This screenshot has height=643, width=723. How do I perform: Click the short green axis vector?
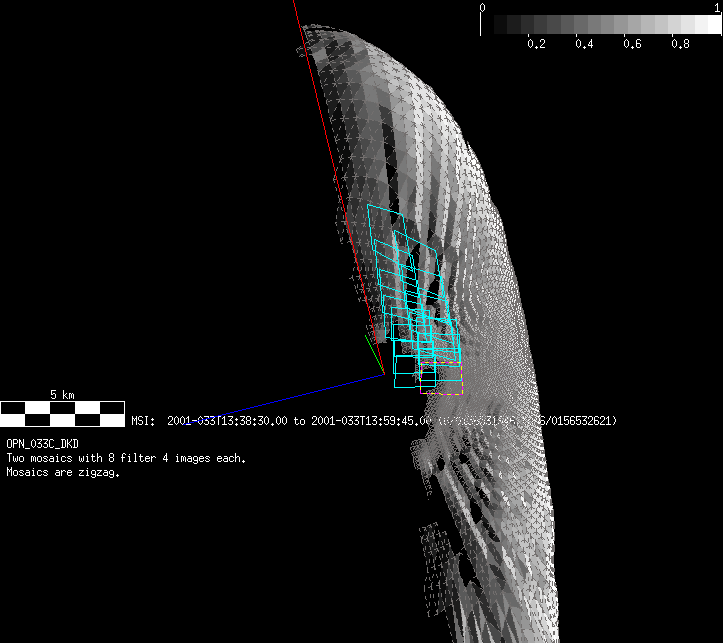tap(372, 353)
